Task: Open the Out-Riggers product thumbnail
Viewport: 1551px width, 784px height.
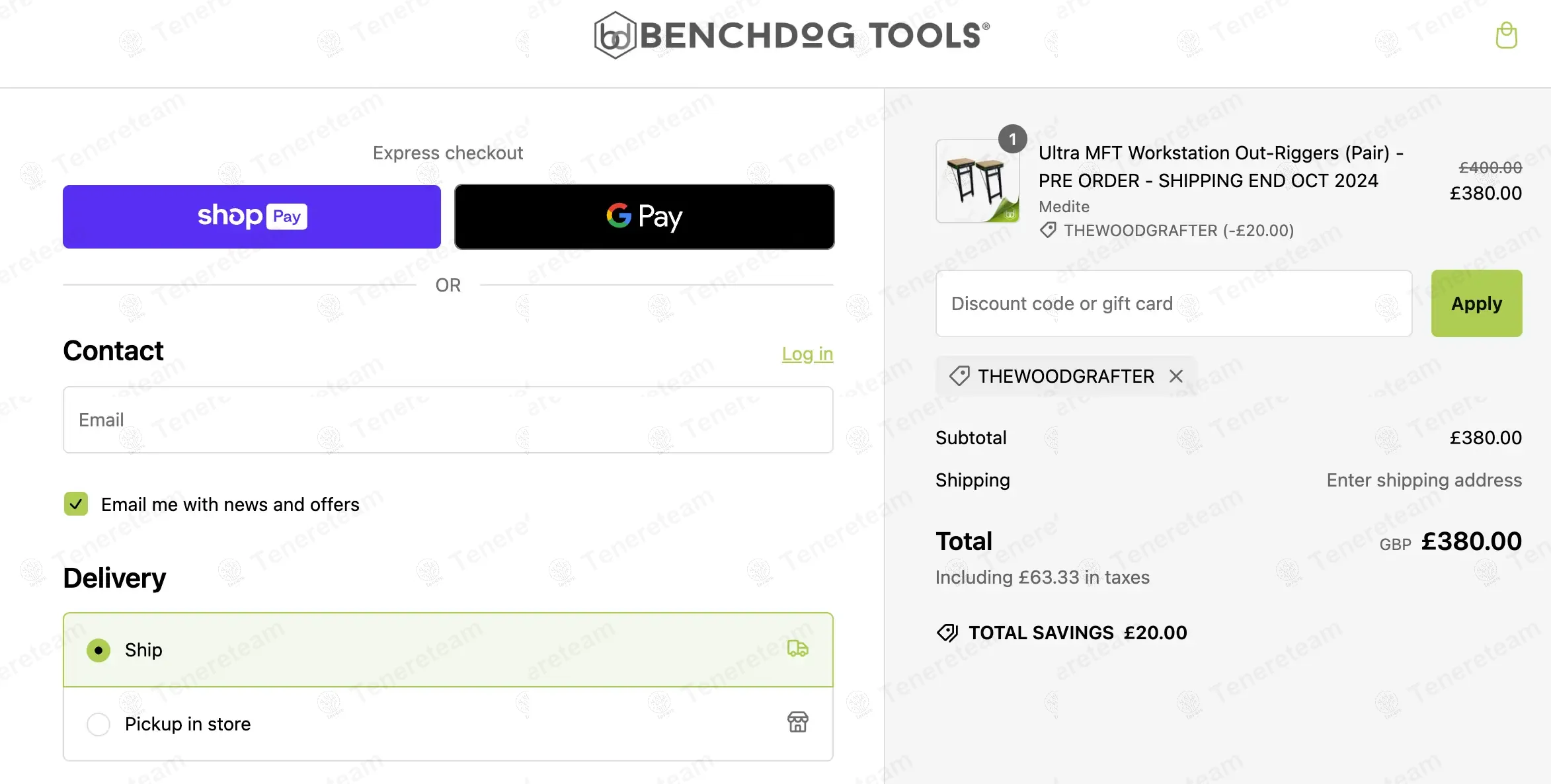Action: [x=977, y=181]
